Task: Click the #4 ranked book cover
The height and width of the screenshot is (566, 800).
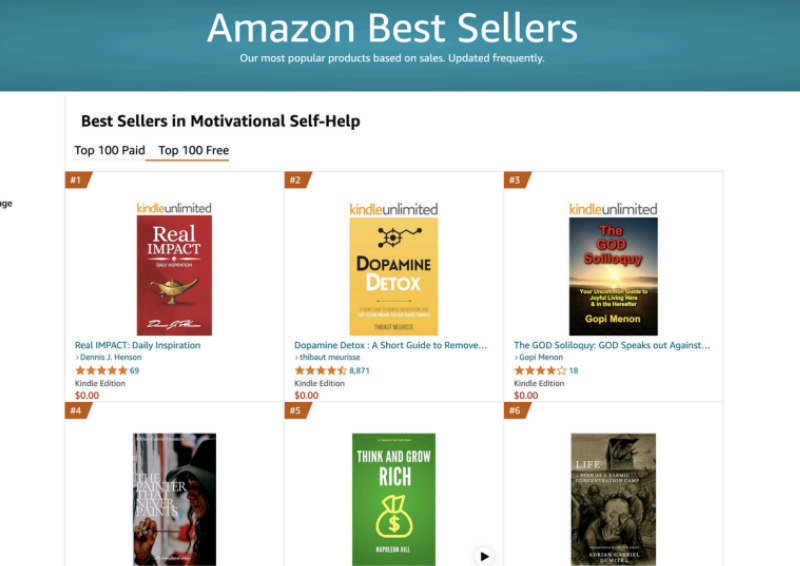Action: pyautogui.click(x=174, y=499)
